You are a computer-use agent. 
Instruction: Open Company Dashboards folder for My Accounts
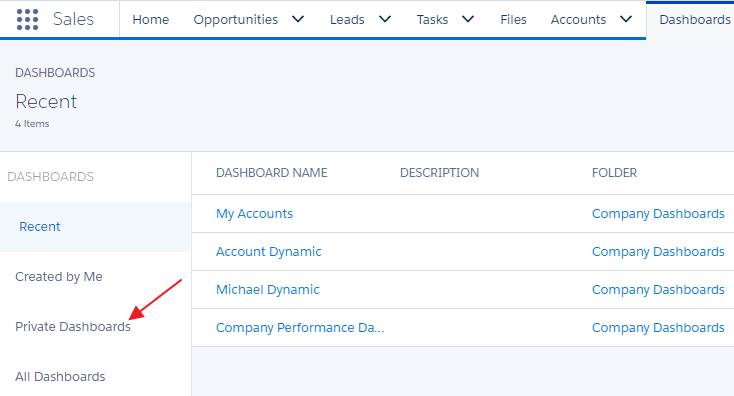point(658,213)
